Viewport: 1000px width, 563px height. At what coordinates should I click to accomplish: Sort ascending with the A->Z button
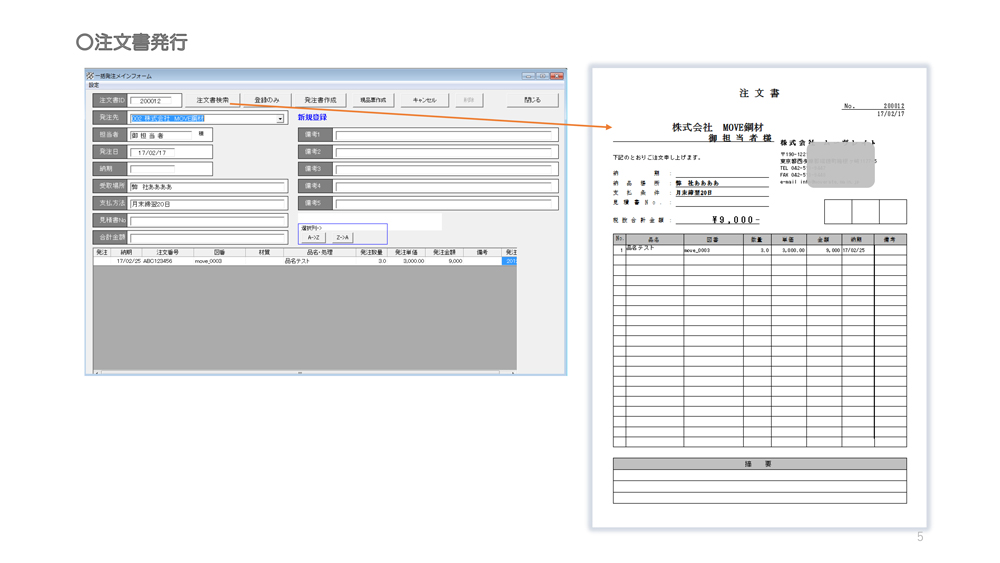pos(313,237)
